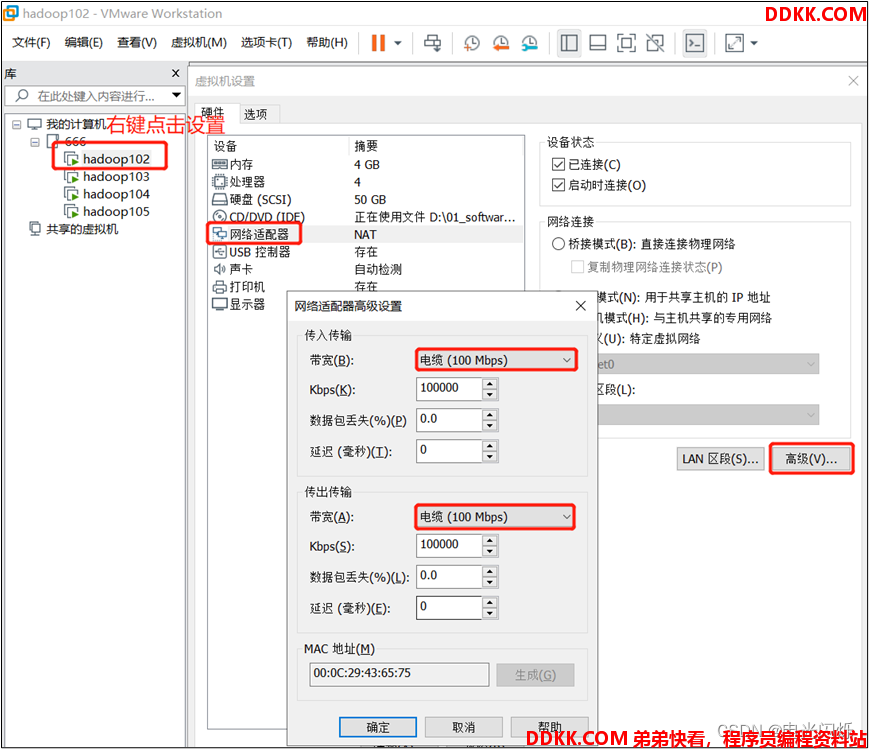Image resolution: width=869 pixels, height=749 pixels.
Task: Open the 文件(F) menu
Action: (31, 43)
